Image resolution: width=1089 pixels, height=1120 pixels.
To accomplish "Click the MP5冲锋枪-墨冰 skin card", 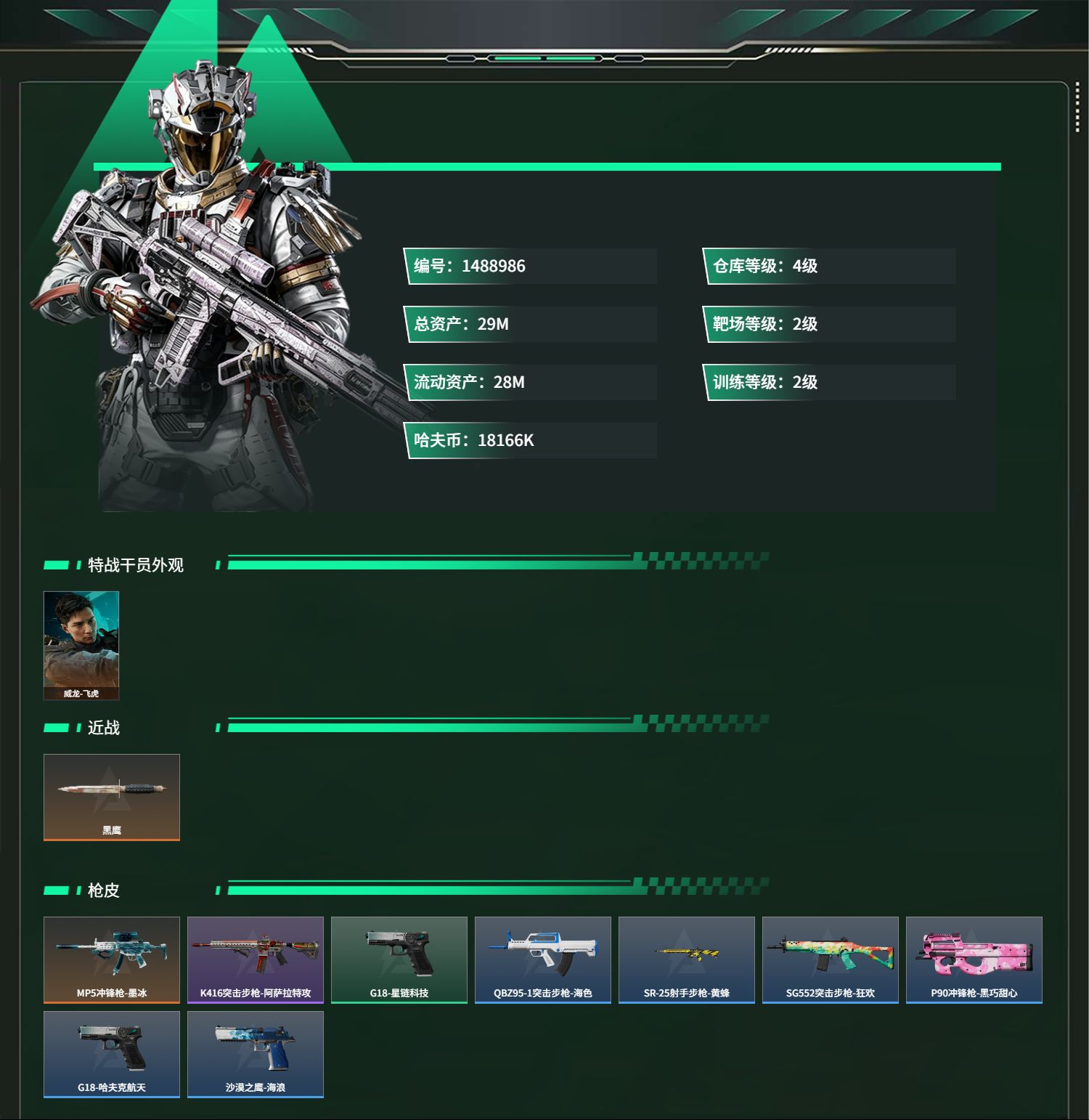I will click(112, 960).
